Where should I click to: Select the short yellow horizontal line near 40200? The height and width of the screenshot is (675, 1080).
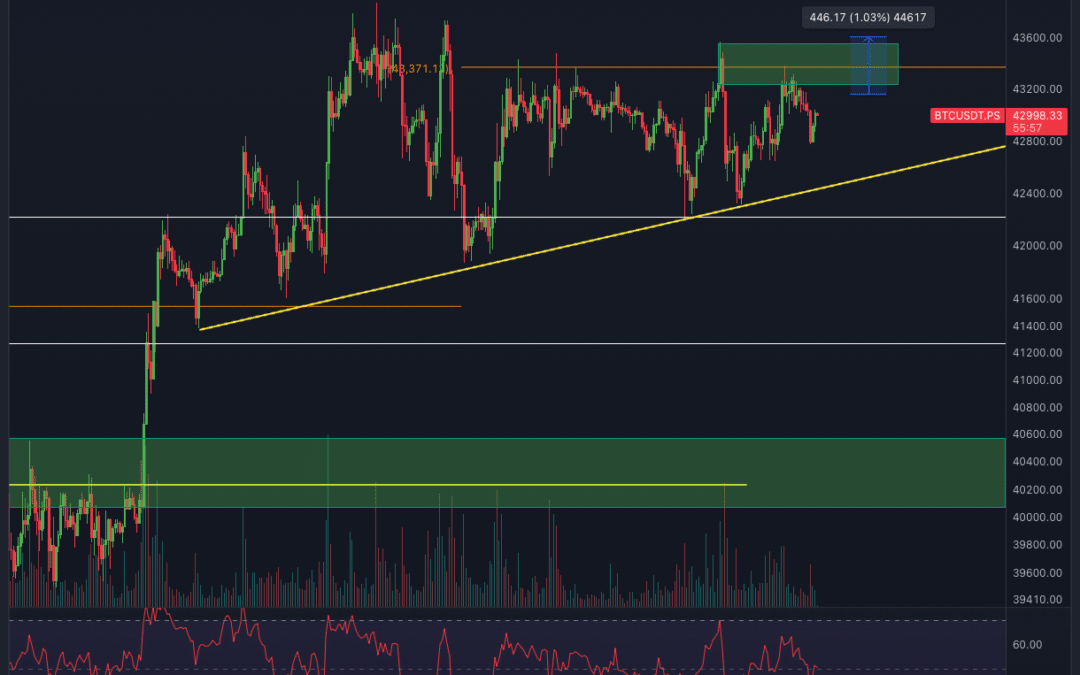click(x=377, y=485)
